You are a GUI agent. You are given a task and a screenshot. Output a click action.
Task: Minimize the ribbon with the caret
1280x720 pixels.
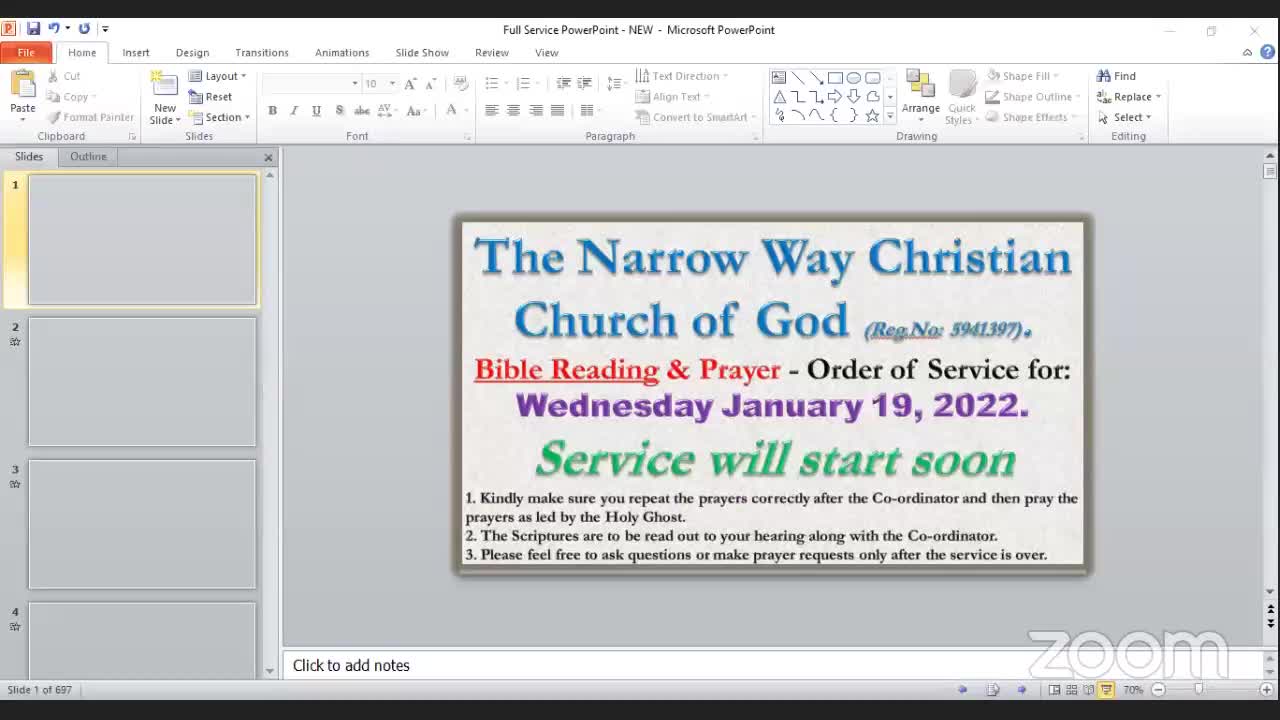pyautogui.click(x=1248, y=53)
